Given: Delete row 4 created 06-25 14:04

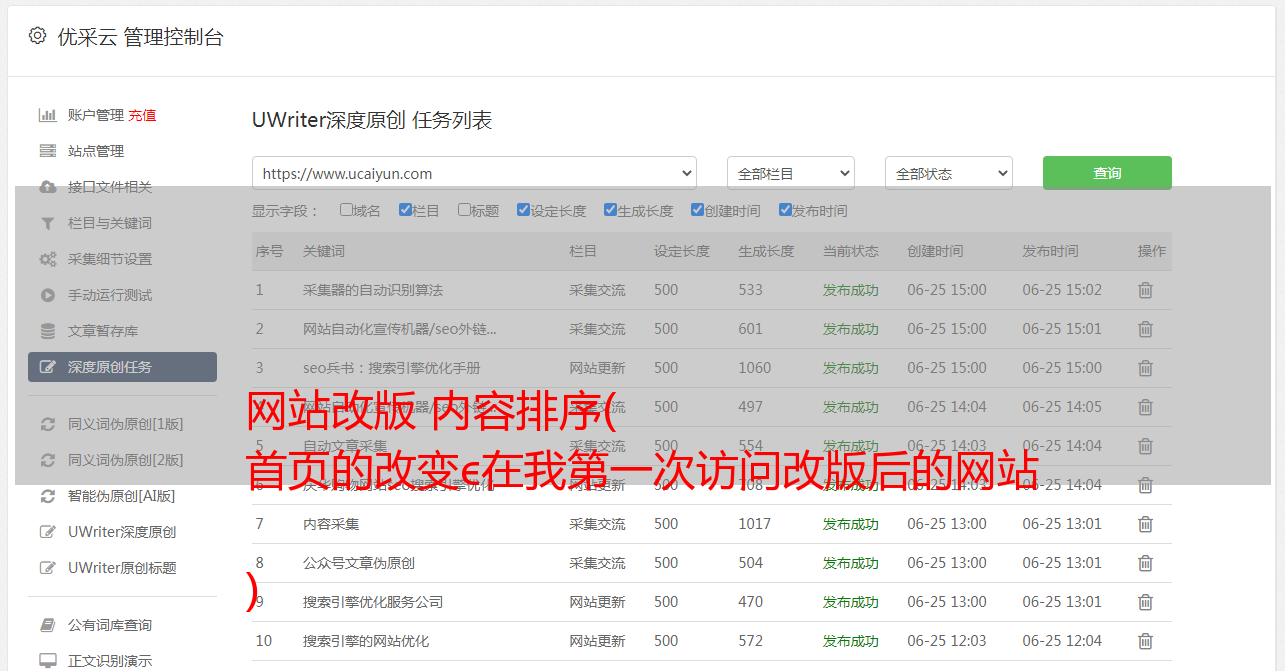Looking at the screenshot, I should click(1146, 407).
